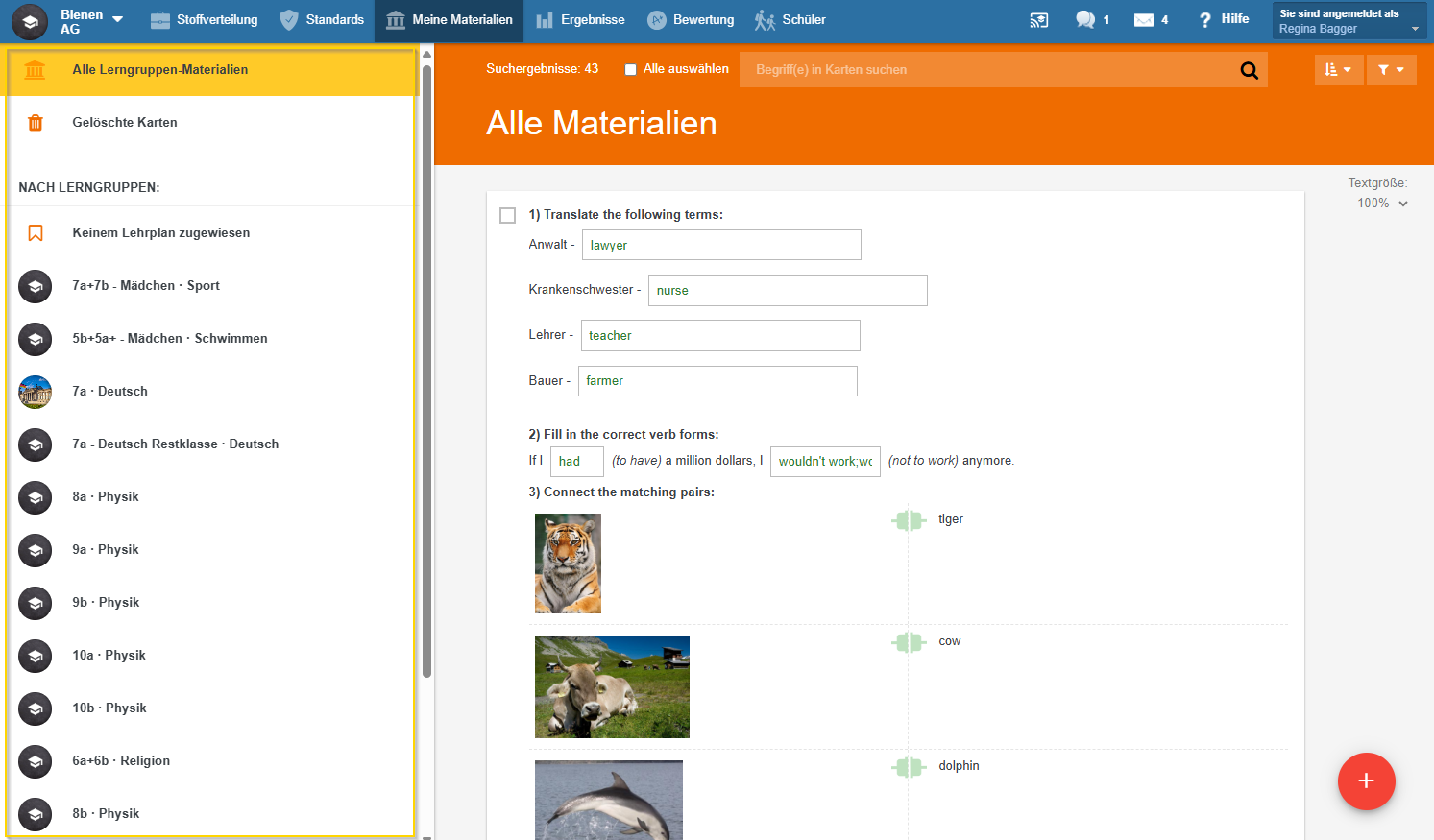The height and width of the screenshot is (840, 1434).
Task: Click the 8a · Physik list row
Action: [211, 497]
